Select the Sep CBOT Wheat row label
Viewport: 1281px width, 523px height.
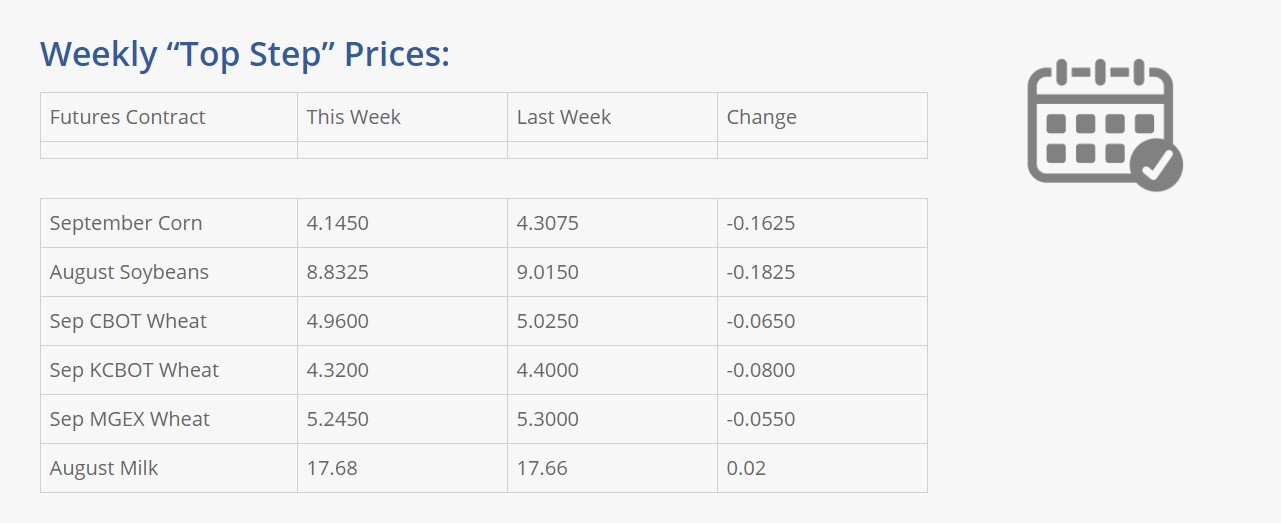point(128,321)
